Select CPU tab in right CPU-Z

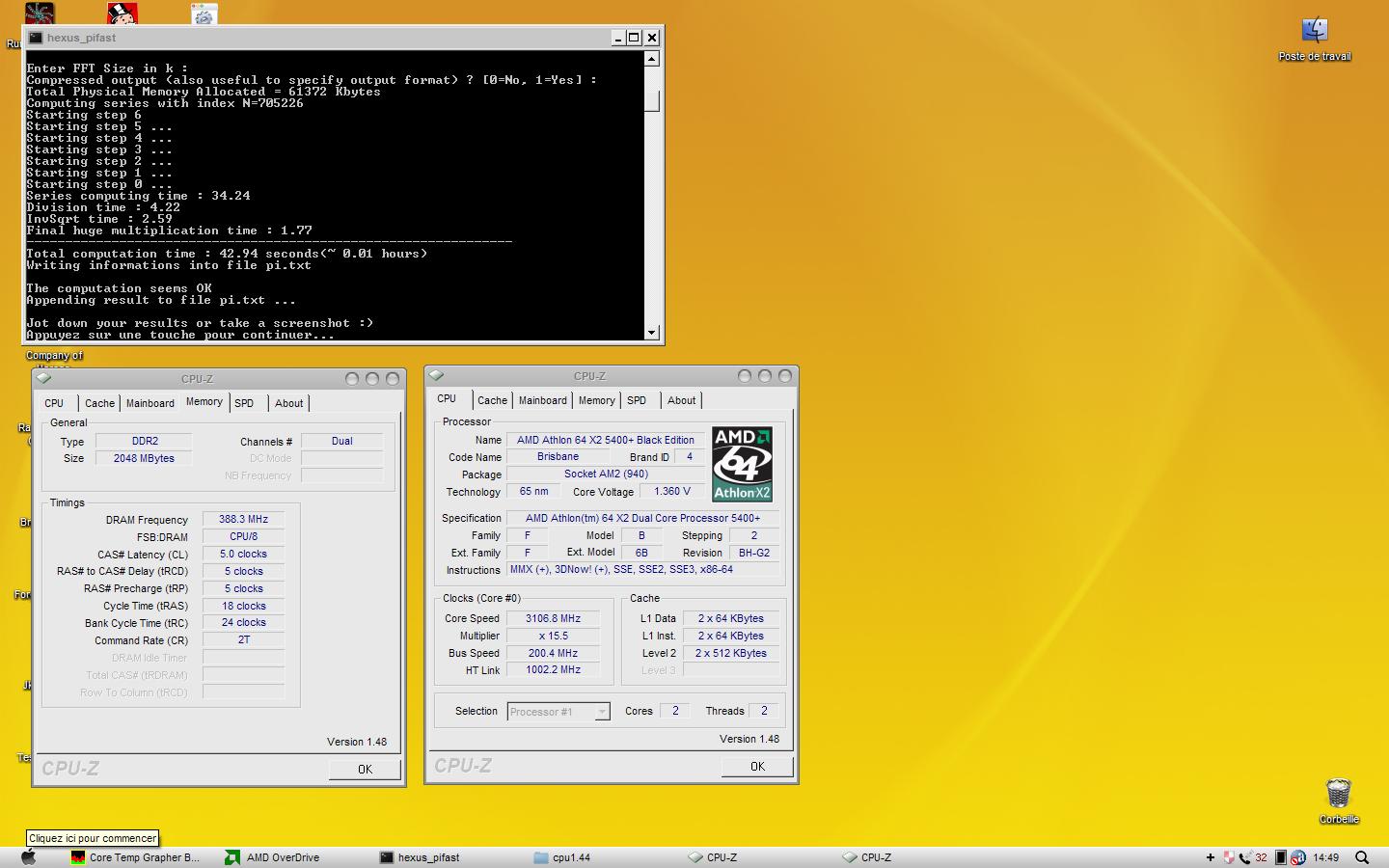tap(447, 398)
